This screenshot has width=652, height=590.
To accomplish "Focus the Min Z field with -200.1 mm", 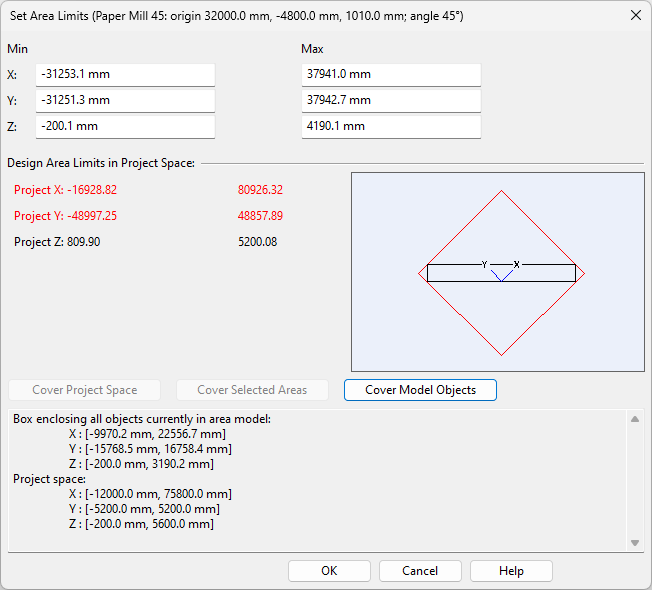I will 125,127.
